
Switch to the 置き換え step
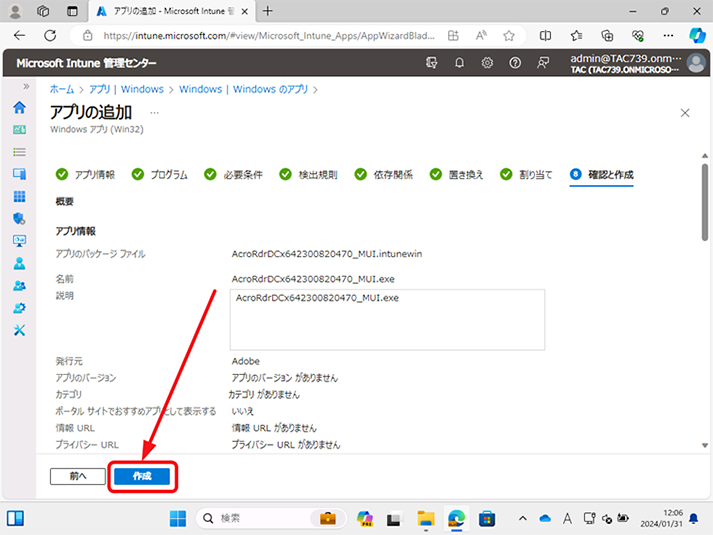456,175
